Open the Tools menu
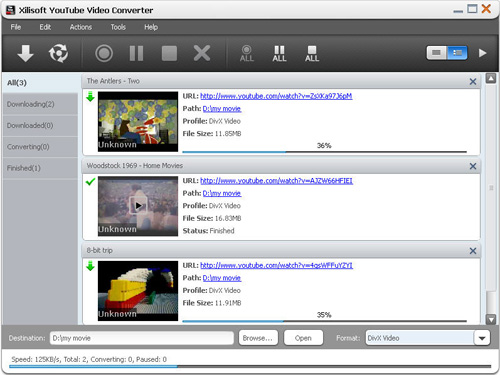The height and width of the screenshot is (375, 500). click(x=118, y=27)
